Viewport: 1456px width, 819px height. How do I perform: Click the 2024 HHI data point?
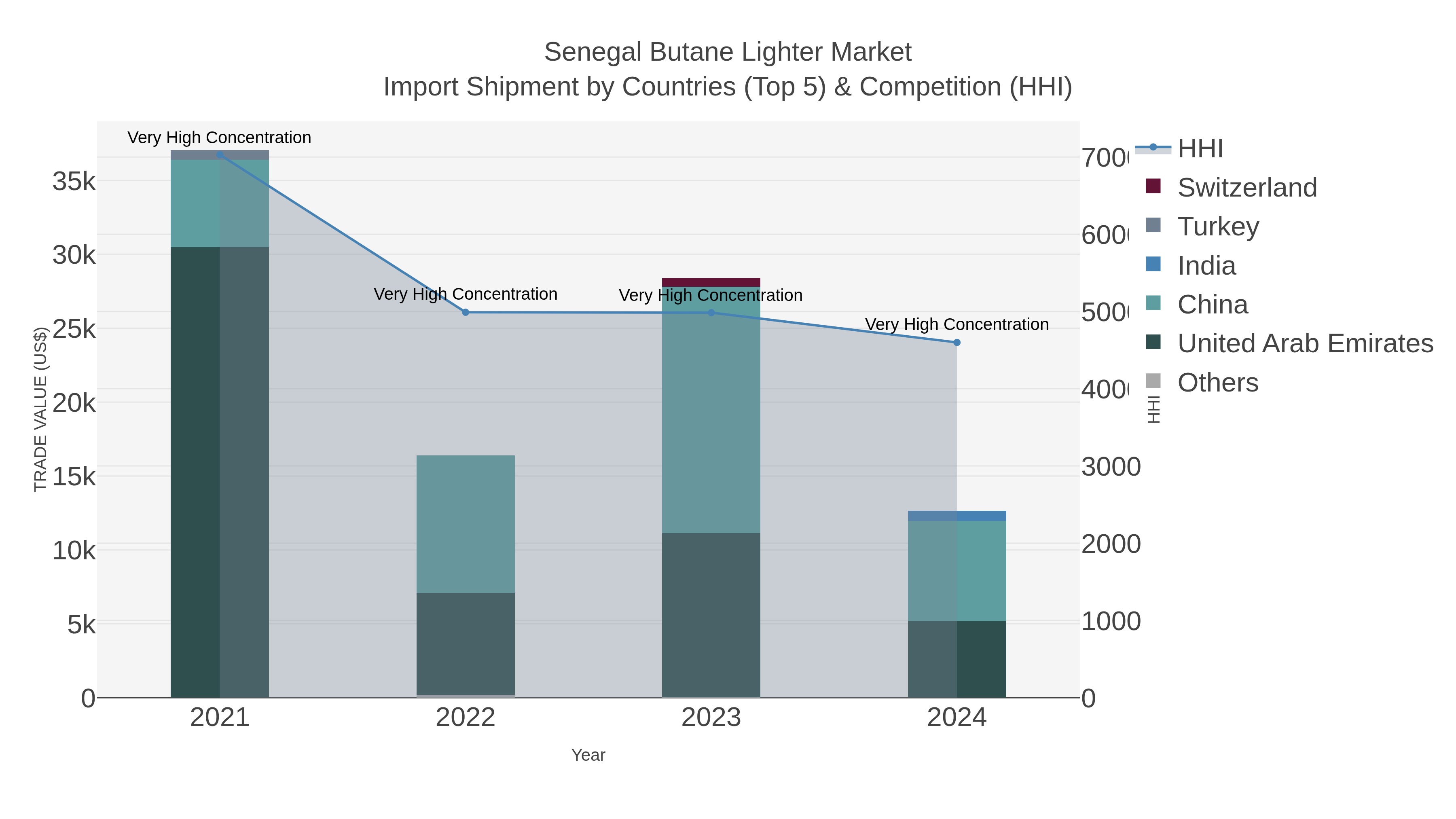click(957, 343)
